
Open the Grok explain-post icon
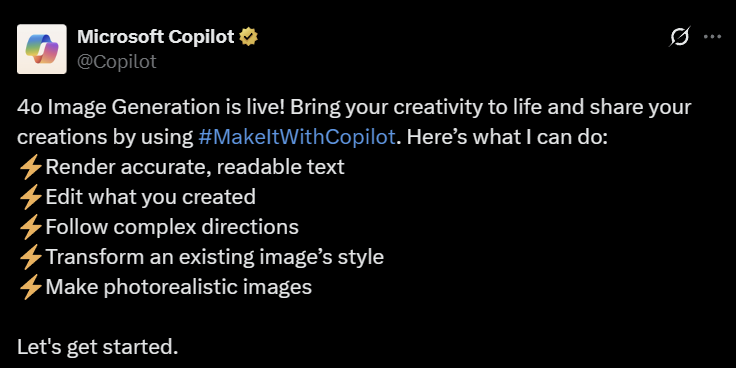tap(679, 37)
